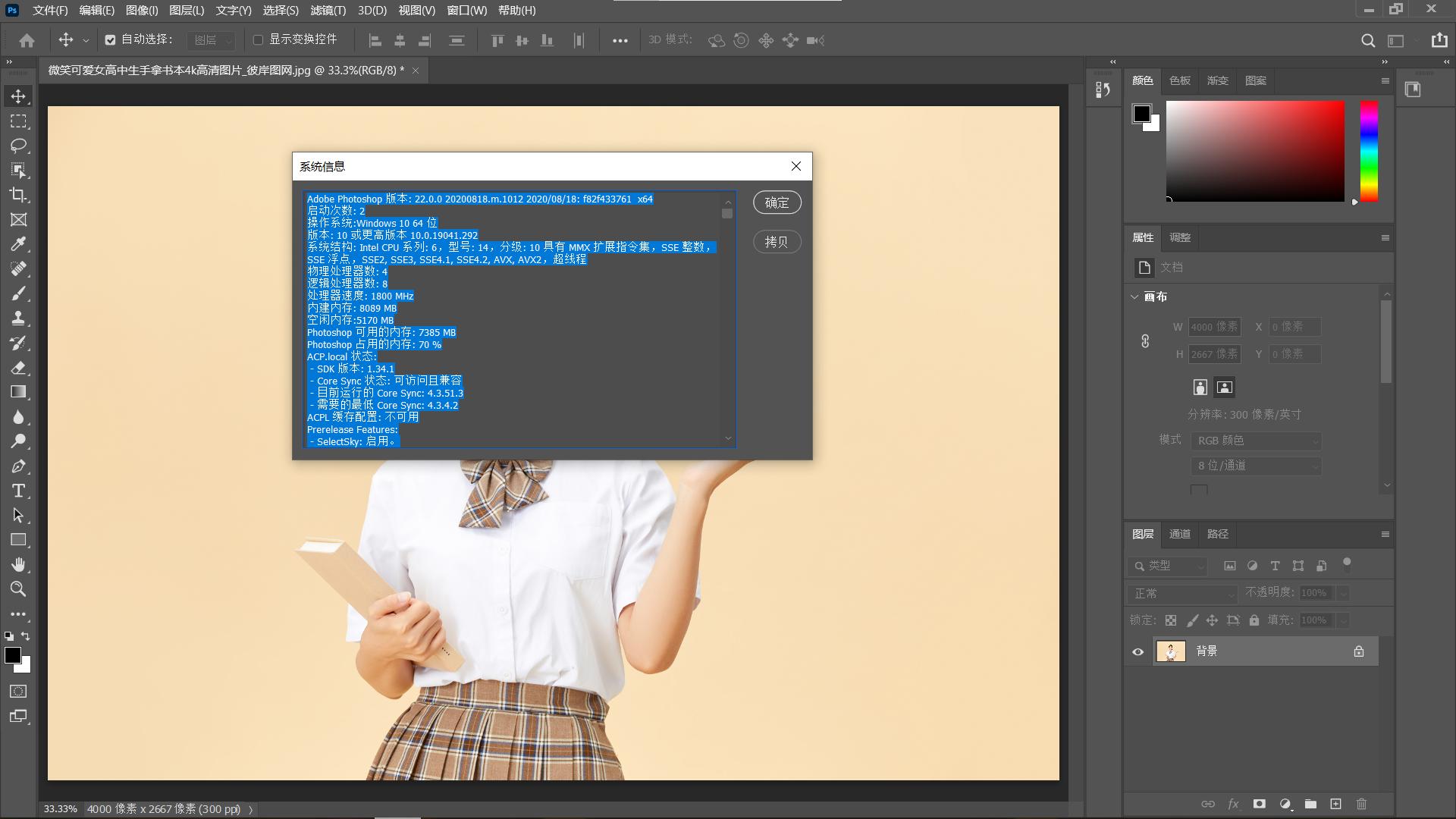Click the foreground color swatch

coord(13,657)
